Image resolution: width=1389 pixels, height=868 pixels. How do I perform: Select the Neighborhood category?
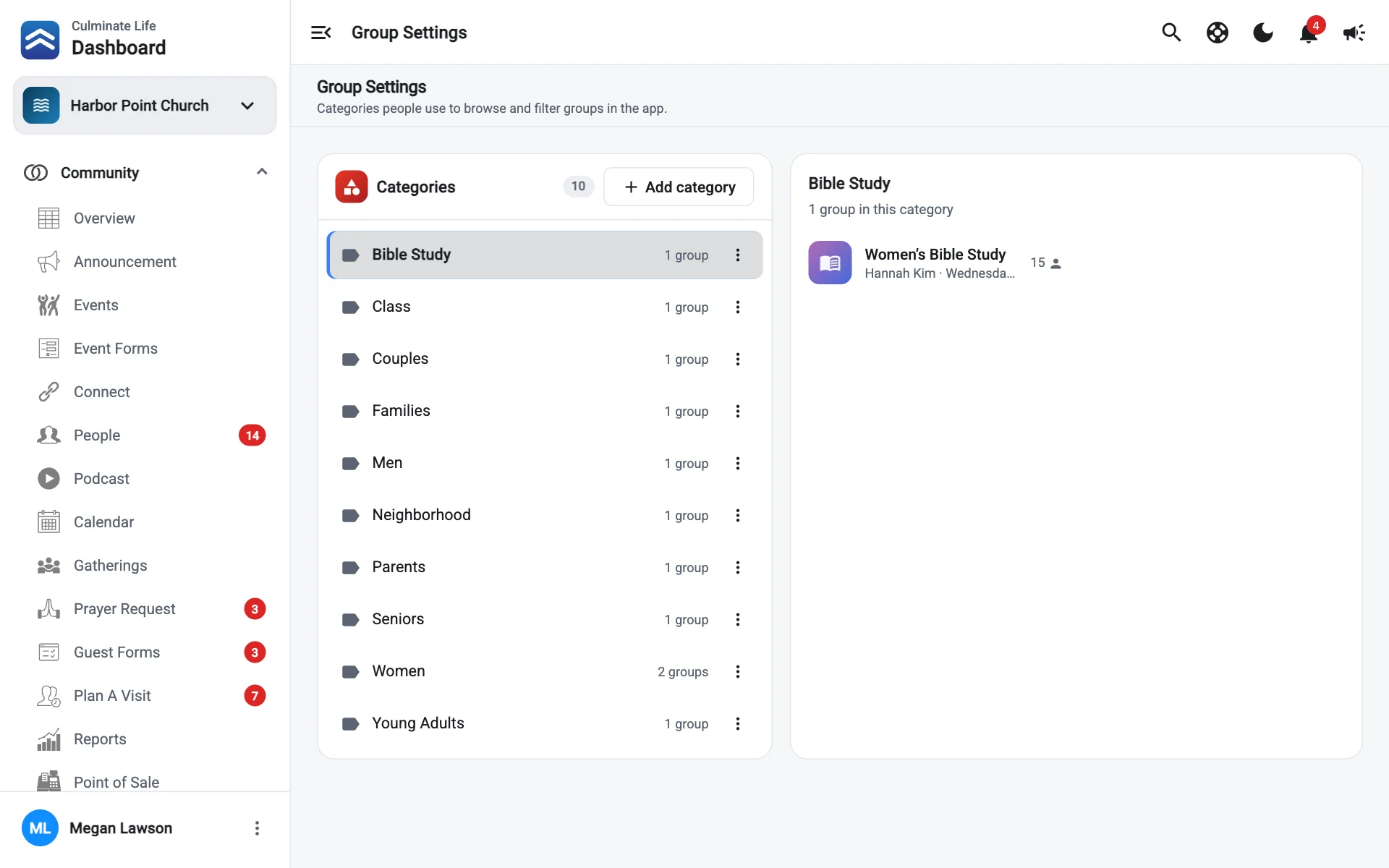pos(545,515)
